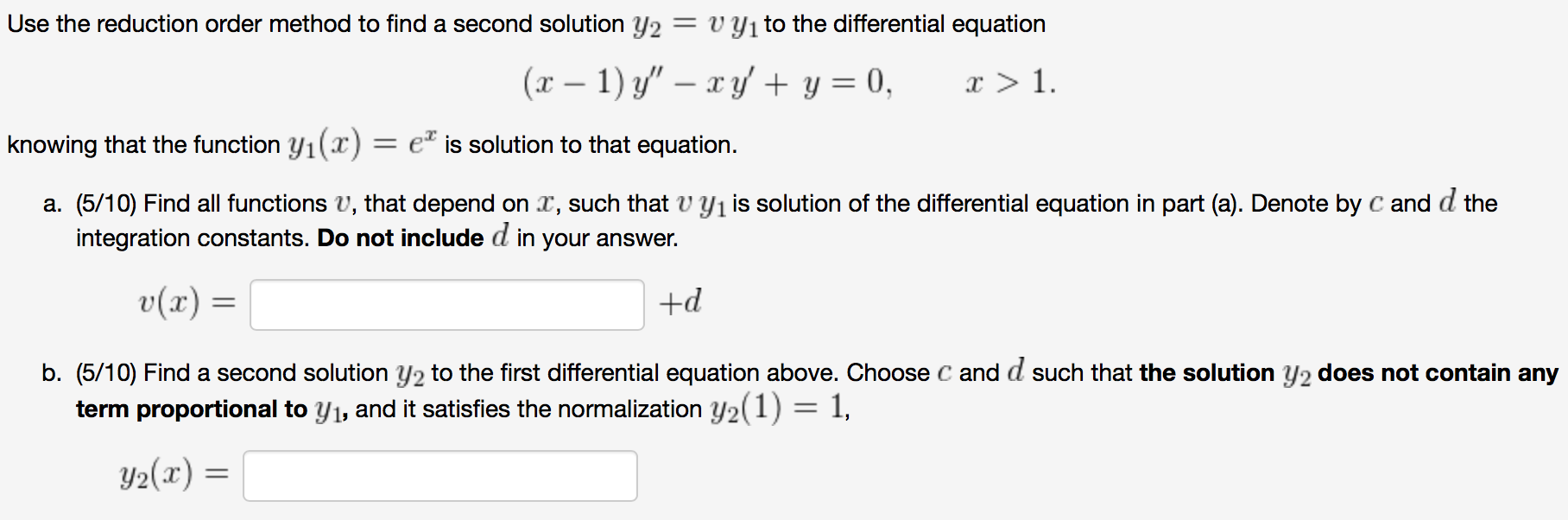This screenshot has height=520, width=1568.
Task: Click the (5/10) points indicator in part b
Action: coord(106,372)
